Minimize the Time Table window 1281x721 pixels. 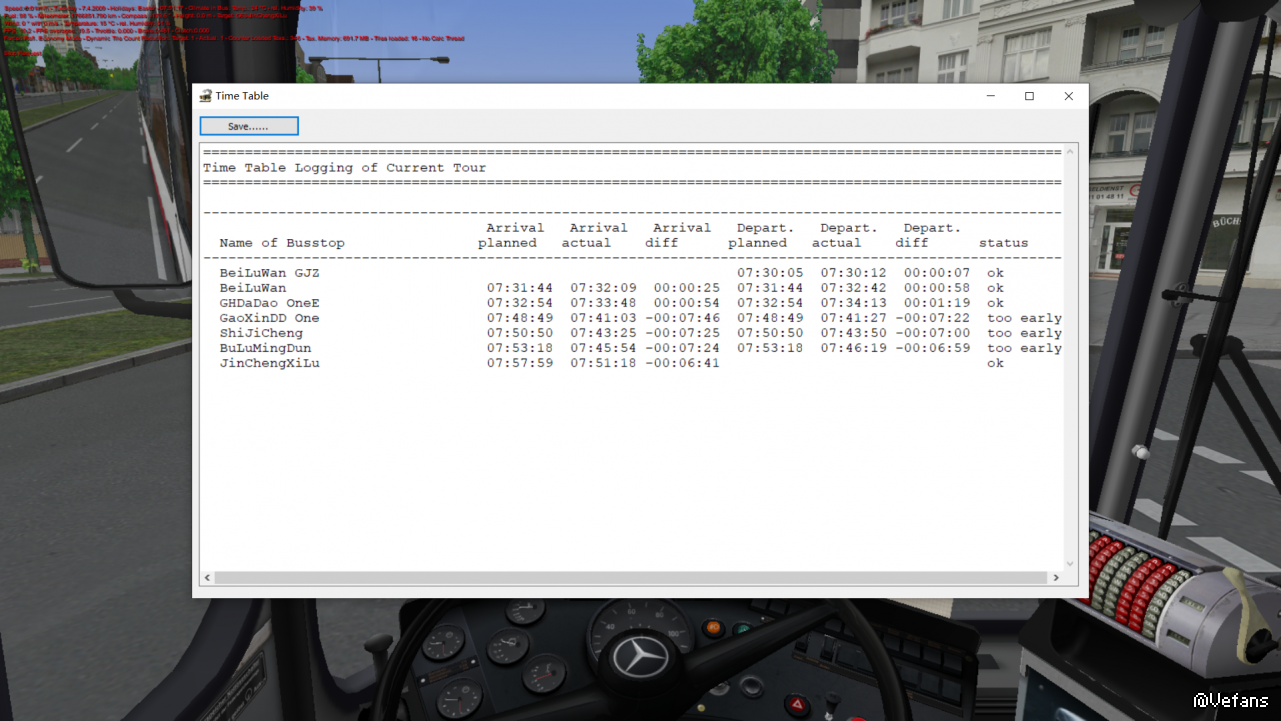[x=990, y=96]
